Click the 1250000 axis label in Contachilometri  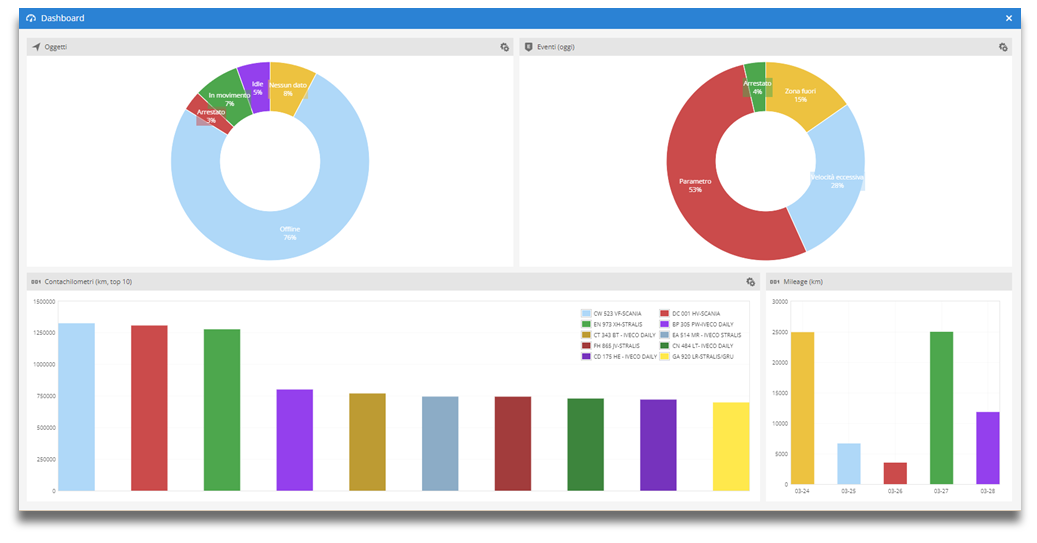tap(44, 333)
